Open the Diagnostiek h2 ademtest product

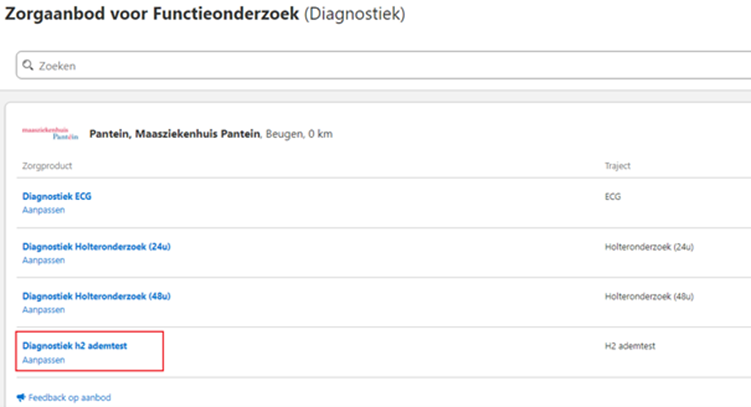[75, 346]
